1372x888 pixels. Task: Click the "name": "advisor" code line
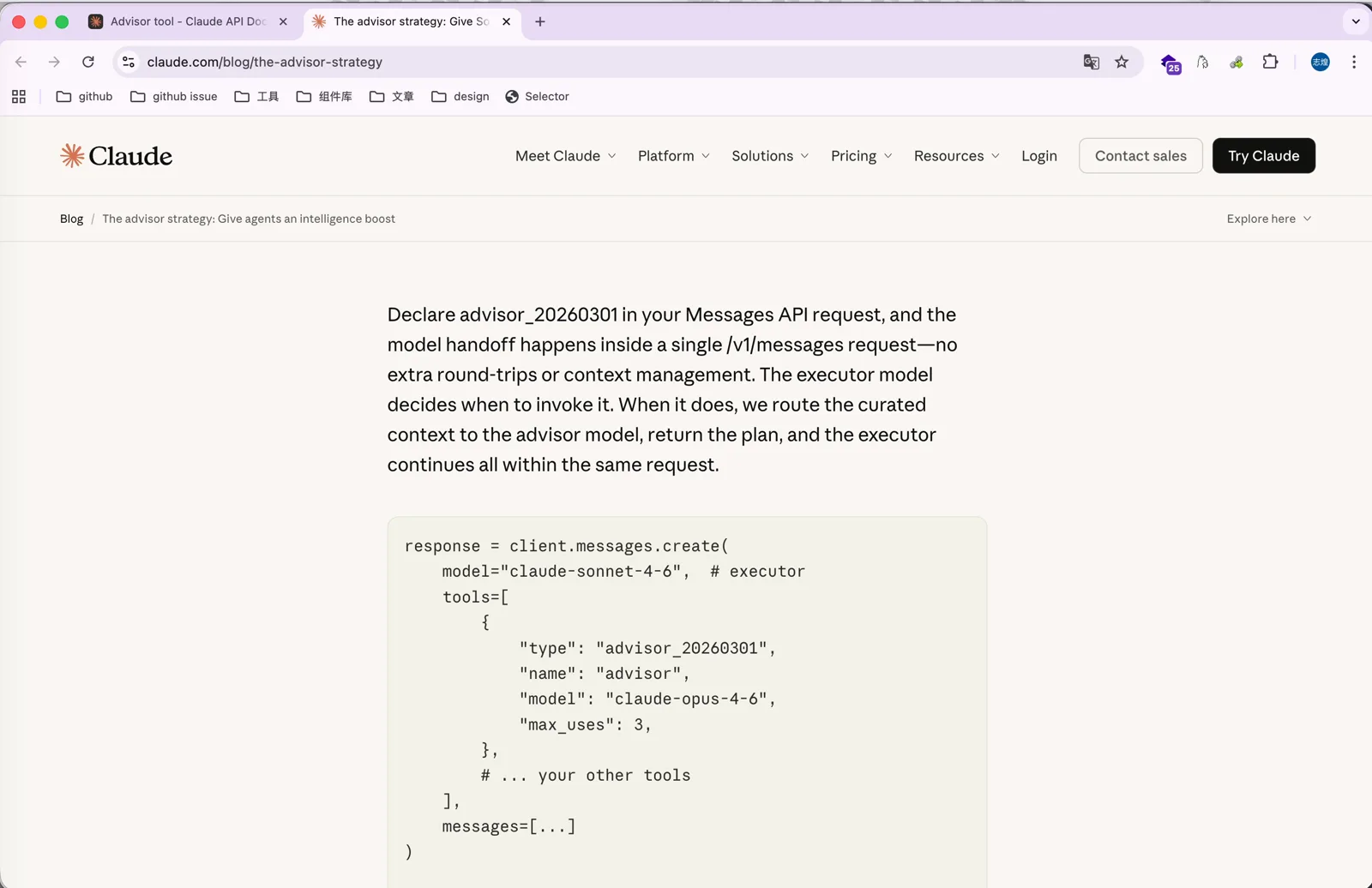(x=605, y=674)
